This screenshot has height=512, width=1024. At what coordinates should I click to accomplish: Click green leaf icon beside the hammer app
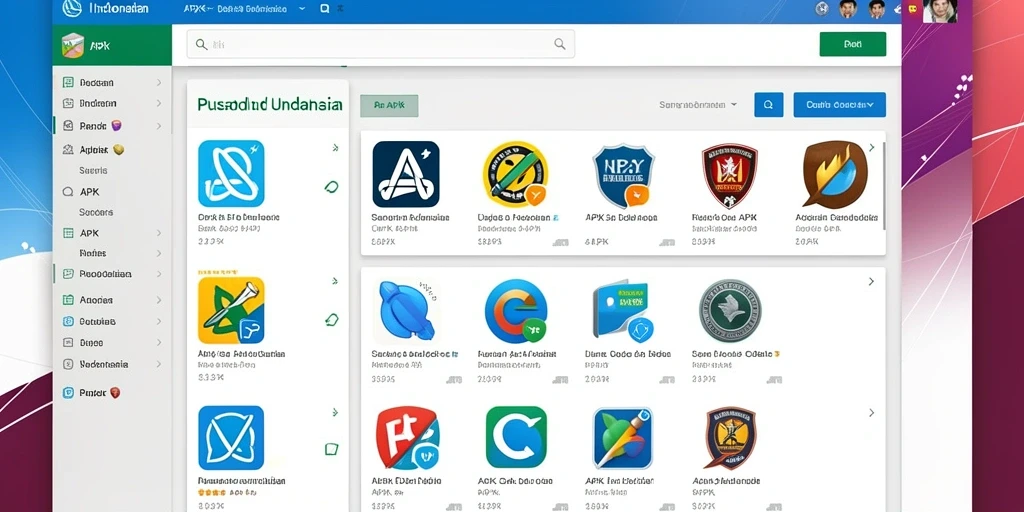click(x=332, y=319)
